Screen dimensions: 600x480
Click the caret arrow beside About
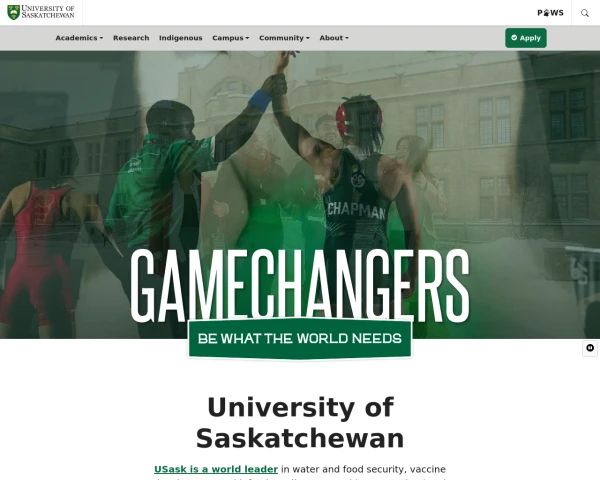pyautogui.click(x=347, y=38)
